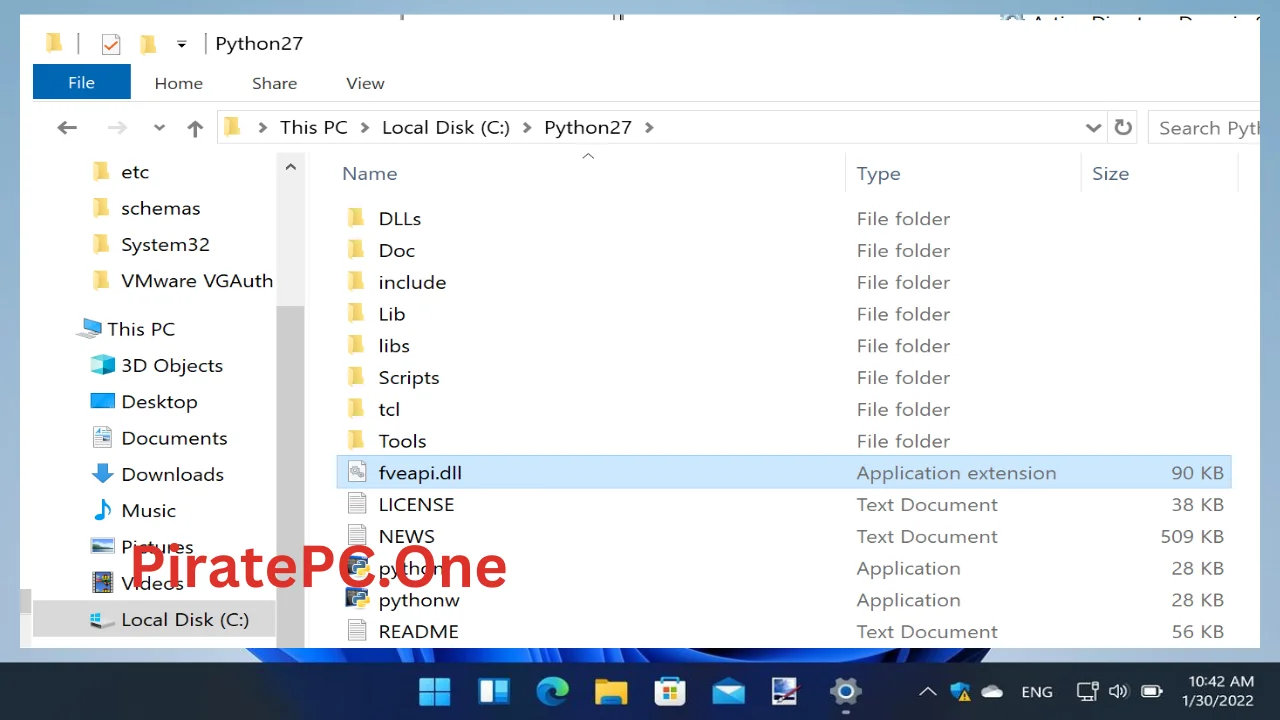The width and height of the screenshot is (1280, 720).
Task: Sort files by the Type column
Action: click(879, 173)
